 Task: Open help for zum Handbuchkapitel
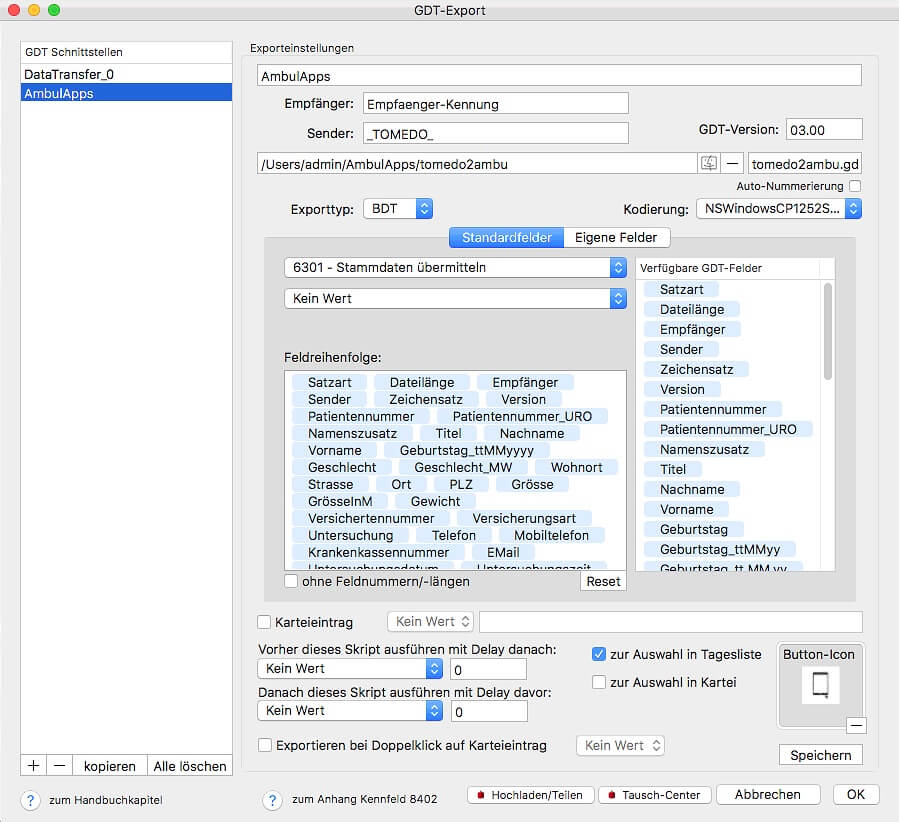[x=30, y=800]
